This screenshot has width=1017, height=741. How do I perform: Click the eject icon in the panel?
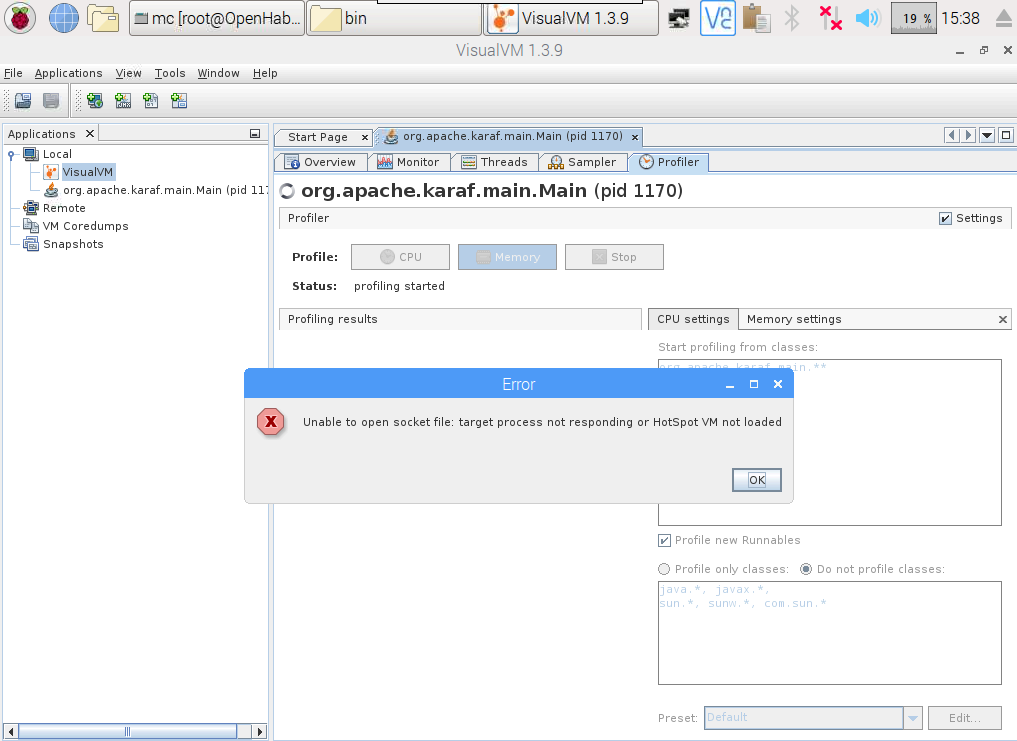tap(1003, 18)
